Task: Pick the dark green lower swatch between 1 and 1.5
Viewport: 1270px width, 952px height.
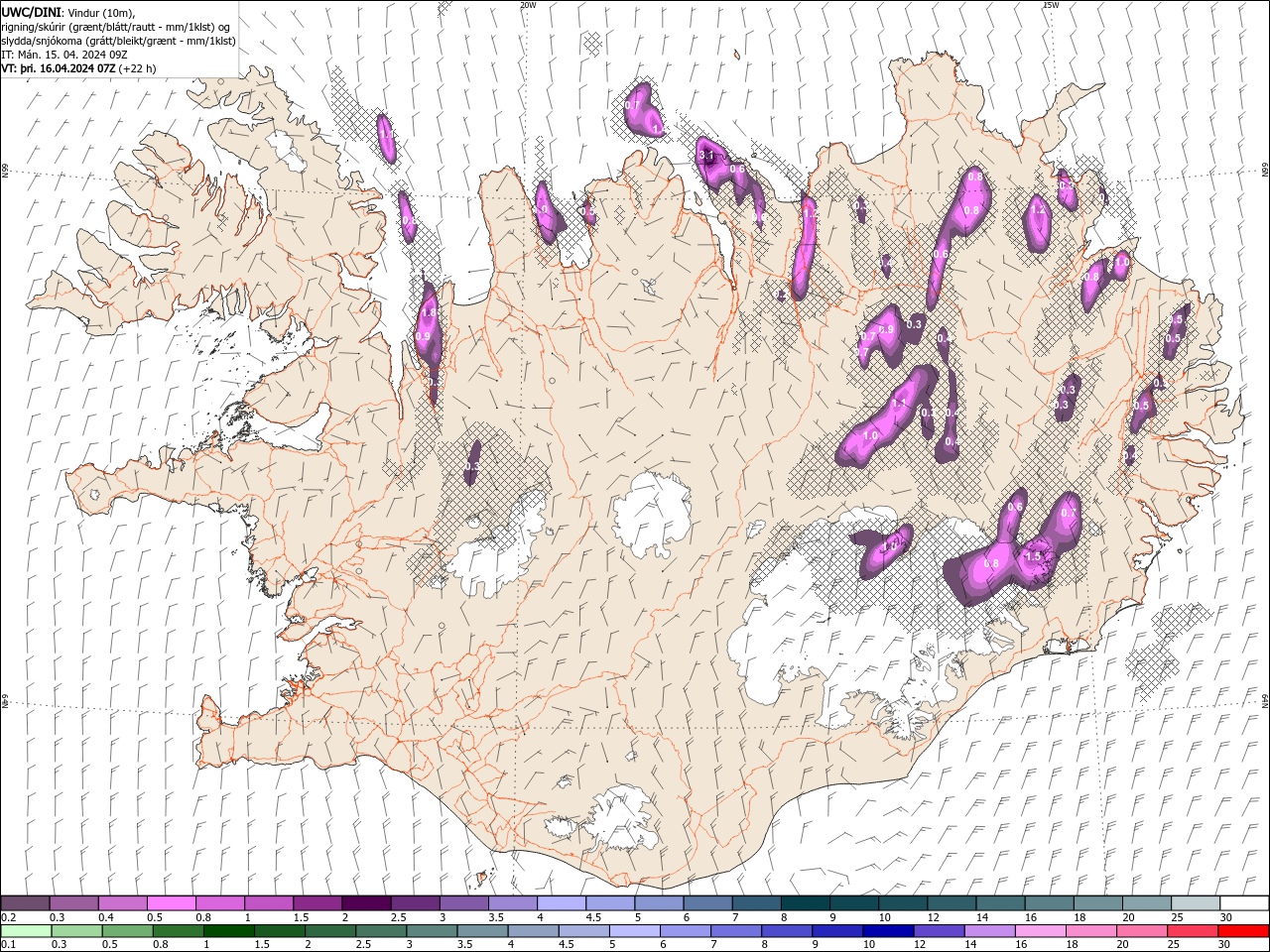Action: click(x=229, y=931)
